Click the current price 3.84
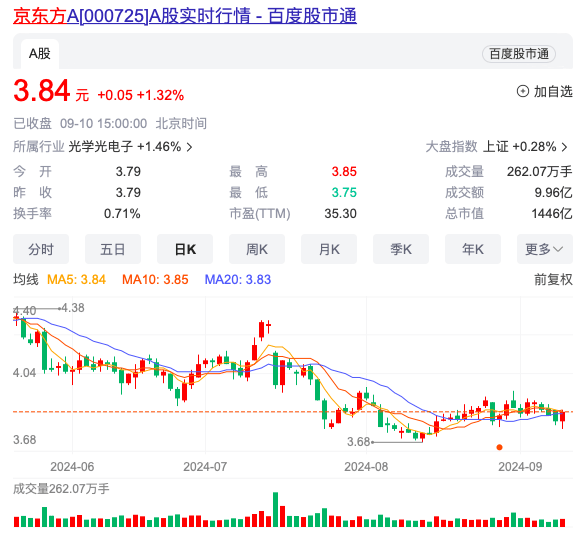Image resolution: width=581 pixels, height=536 pixels. [x=42, y=91]
